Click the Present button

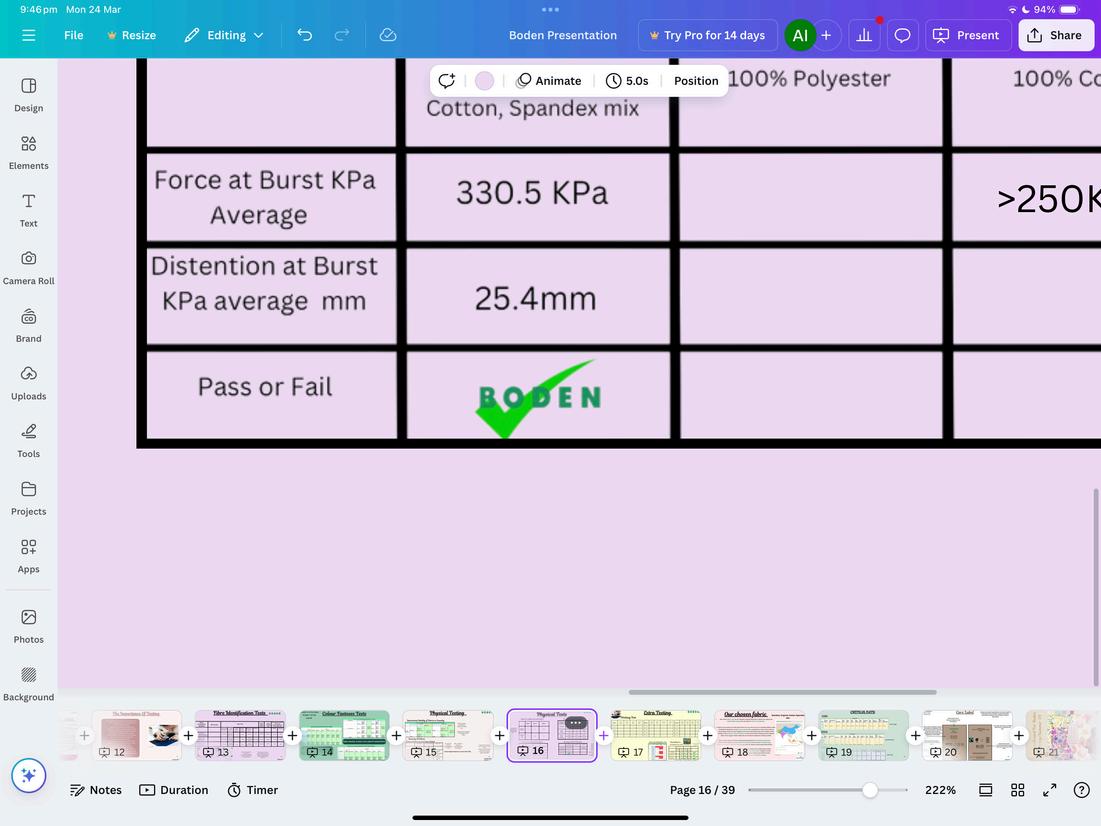tap(967, 35)
